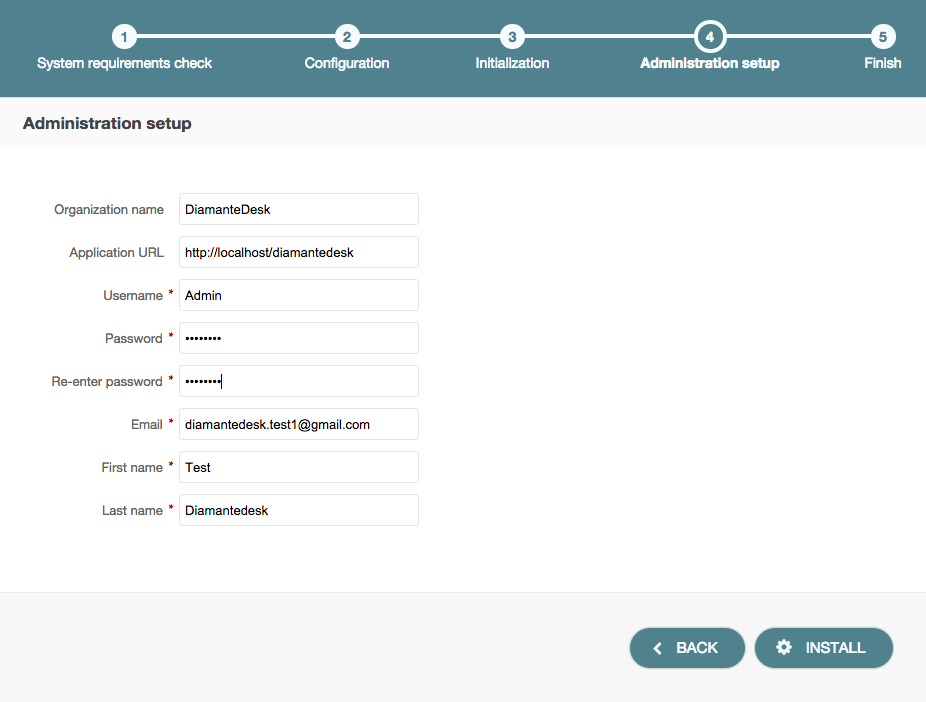Screen dimensions: 926x702
Task: Focus the Last name field
Action: point(299,510)
